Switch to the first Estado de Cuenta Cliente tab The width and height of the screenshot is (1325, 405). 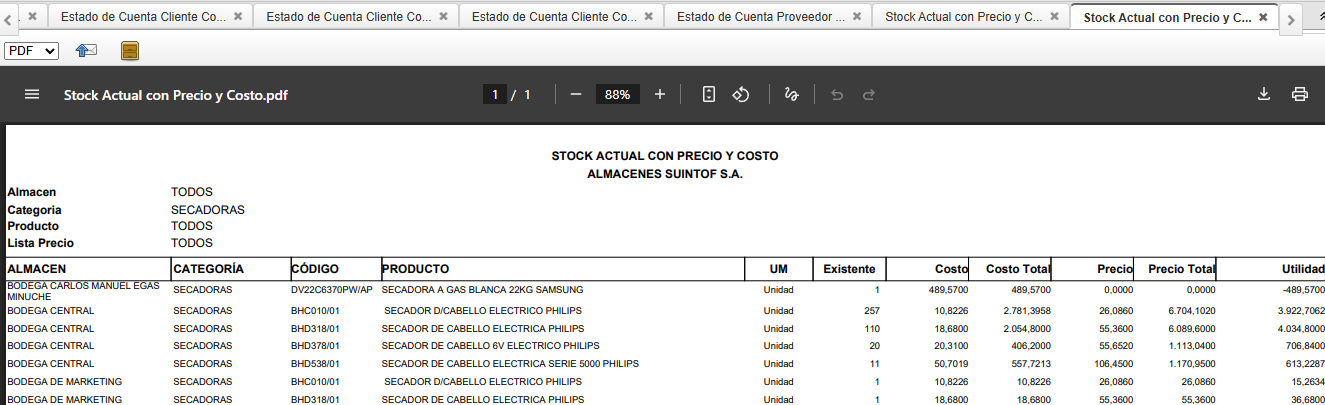[x=142, y=17]
